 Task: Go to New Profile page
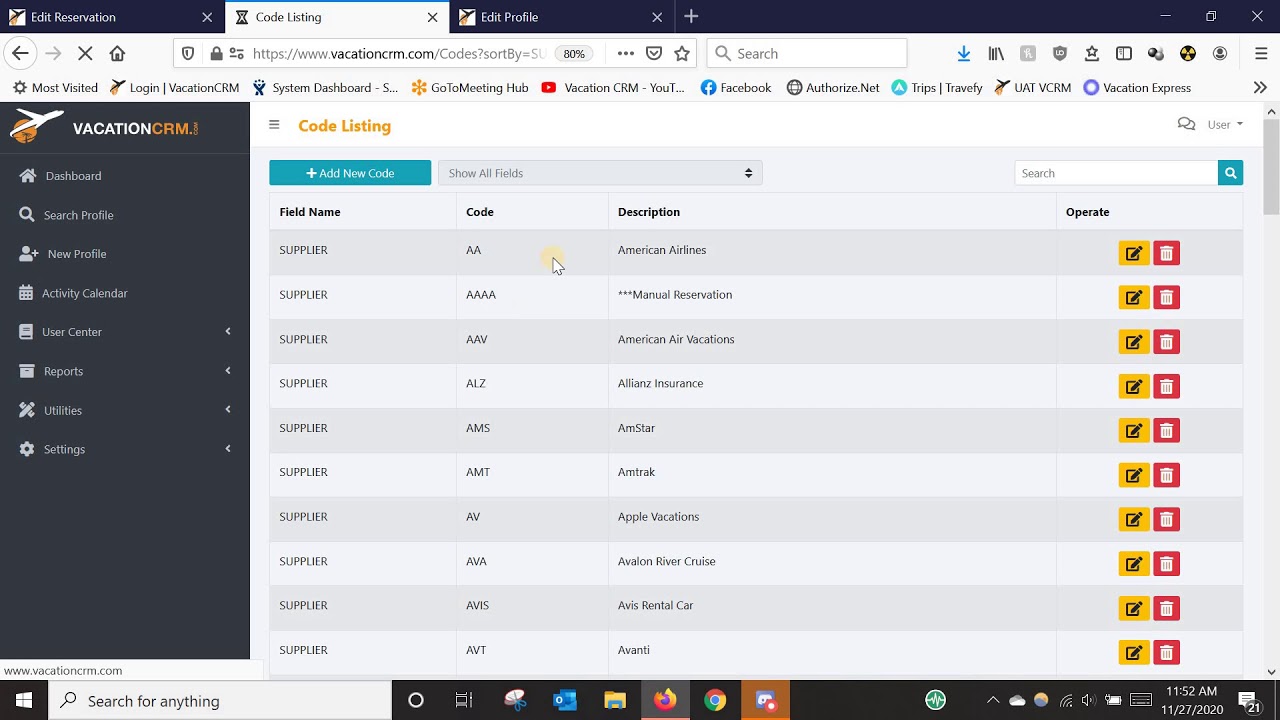[77, 254]
